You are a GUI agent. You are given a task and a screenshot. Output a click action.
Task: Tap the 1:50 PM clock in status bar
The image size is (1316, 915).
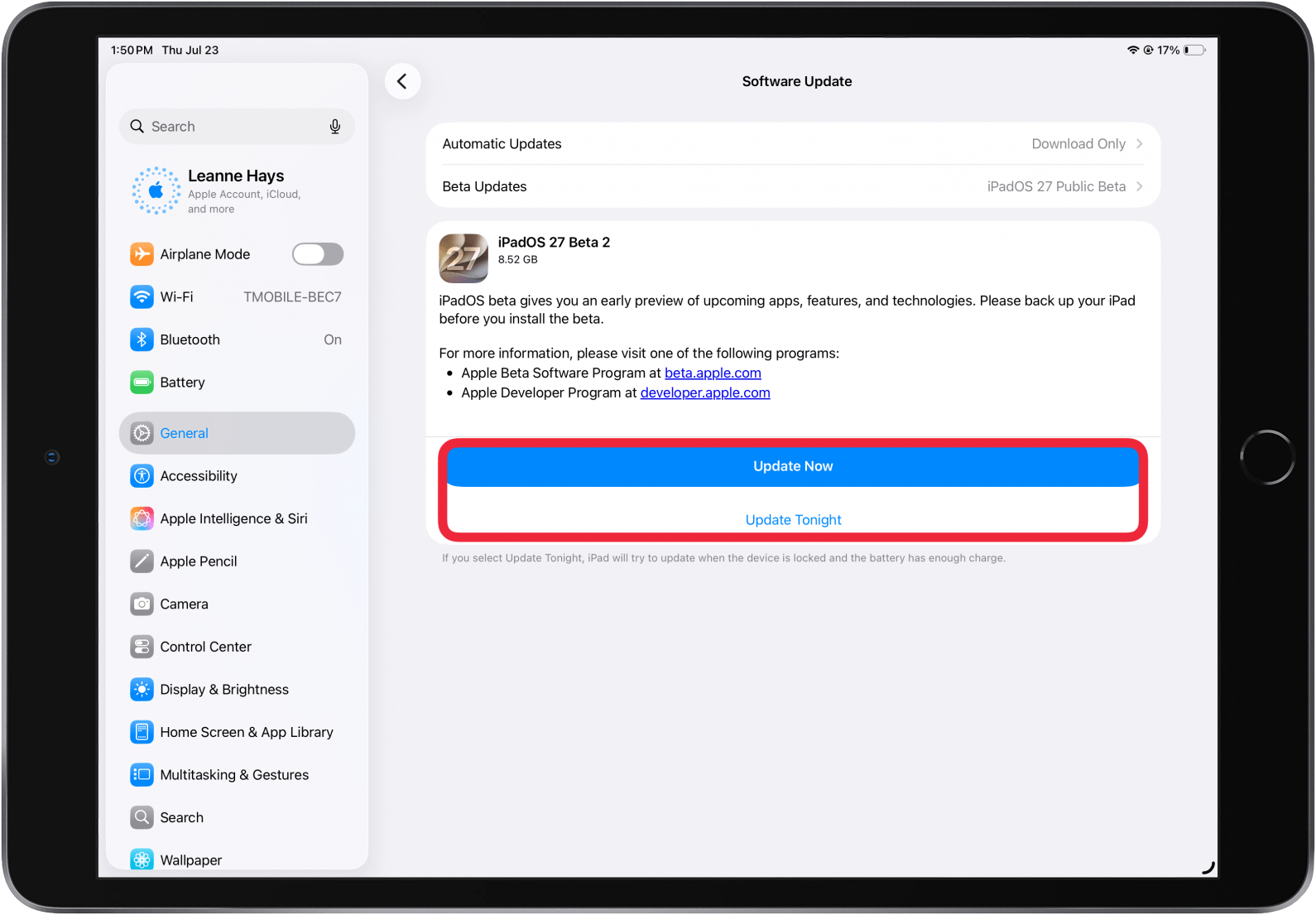tap(132, 50)
